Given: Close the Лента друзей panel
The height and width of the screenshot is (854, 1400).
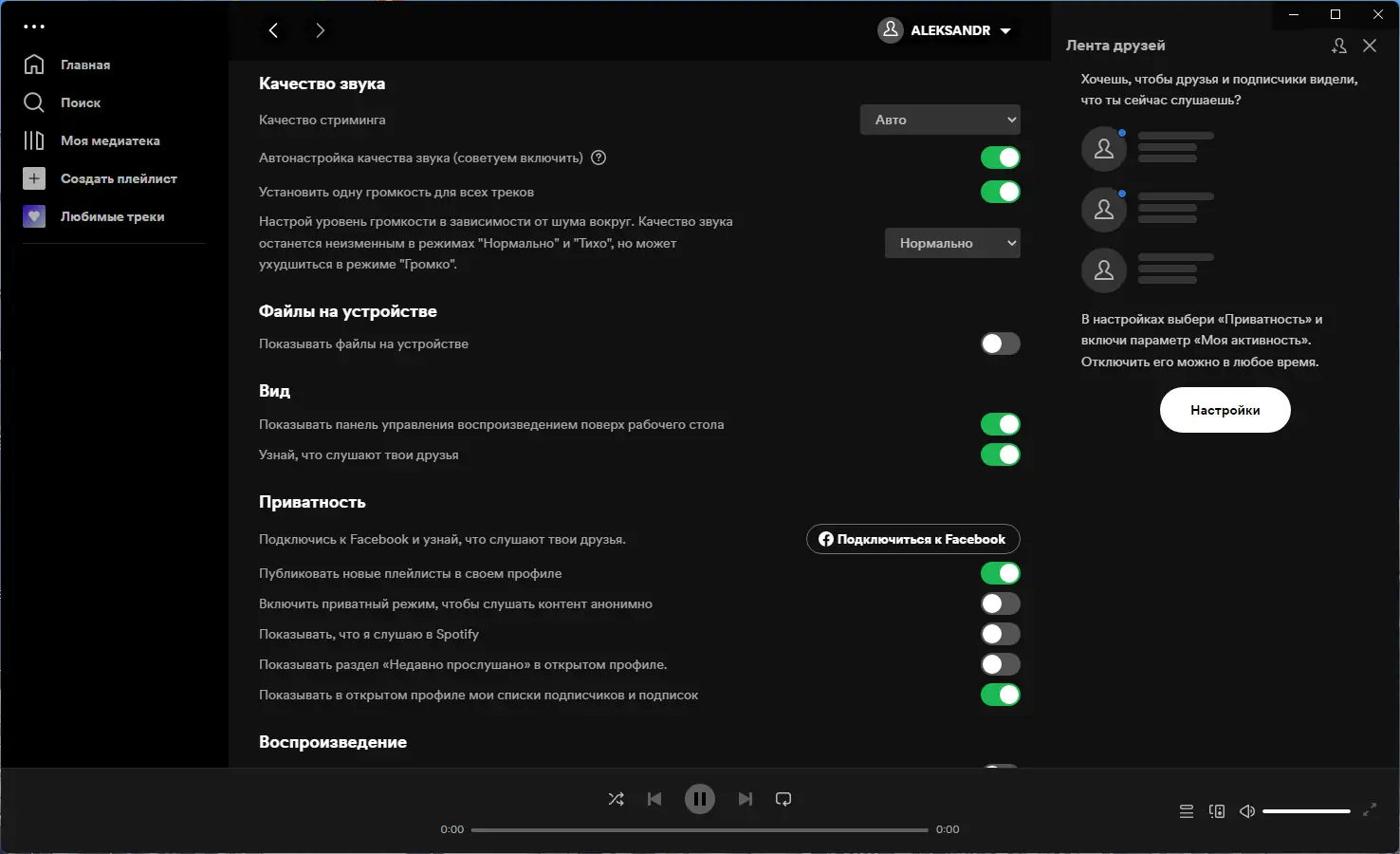Looking at the screenshot, I should click(1370, 46).
